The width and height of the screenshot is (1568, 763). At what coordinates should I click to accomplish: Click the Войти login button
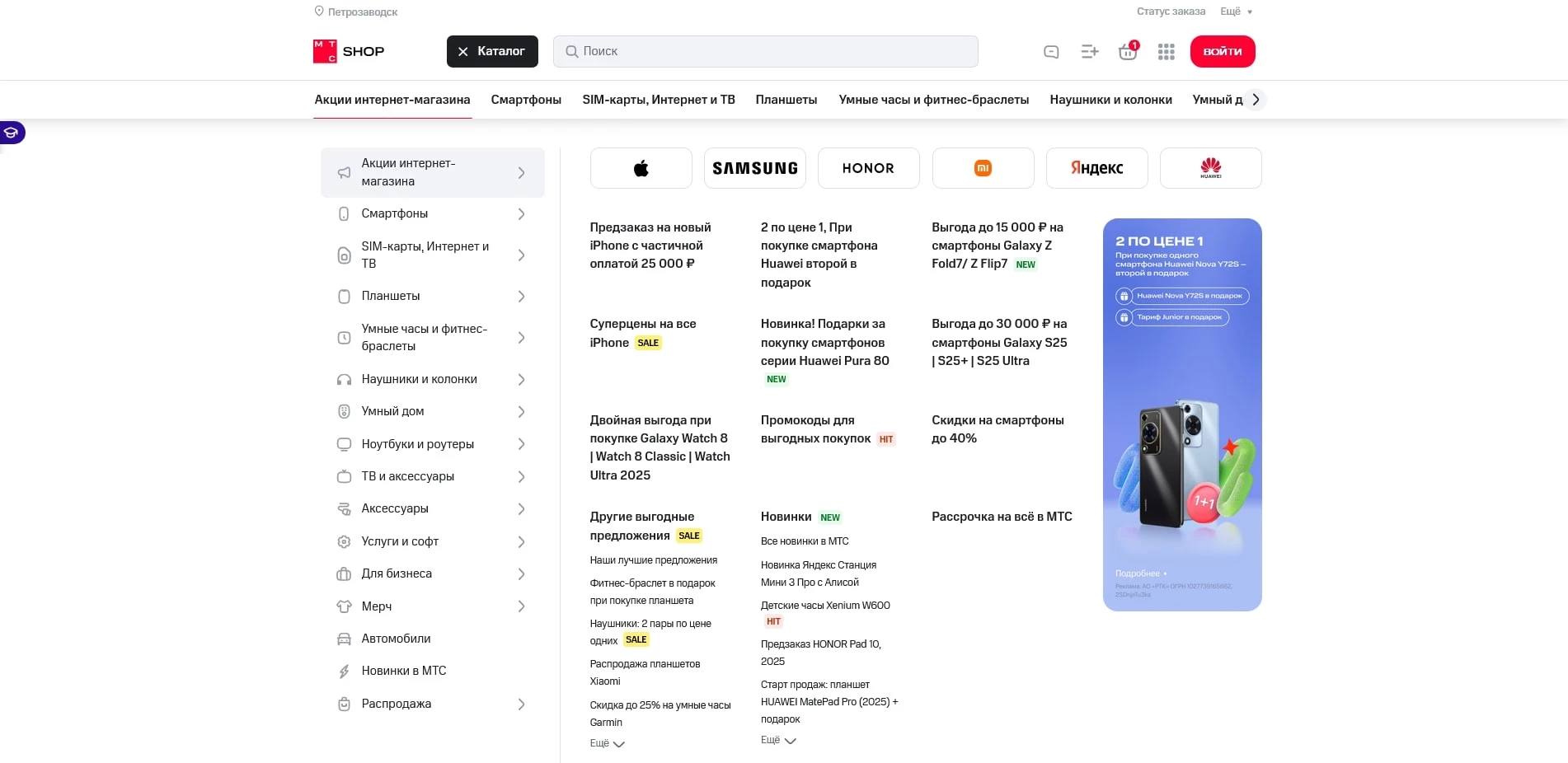(x=1223, y=51)
